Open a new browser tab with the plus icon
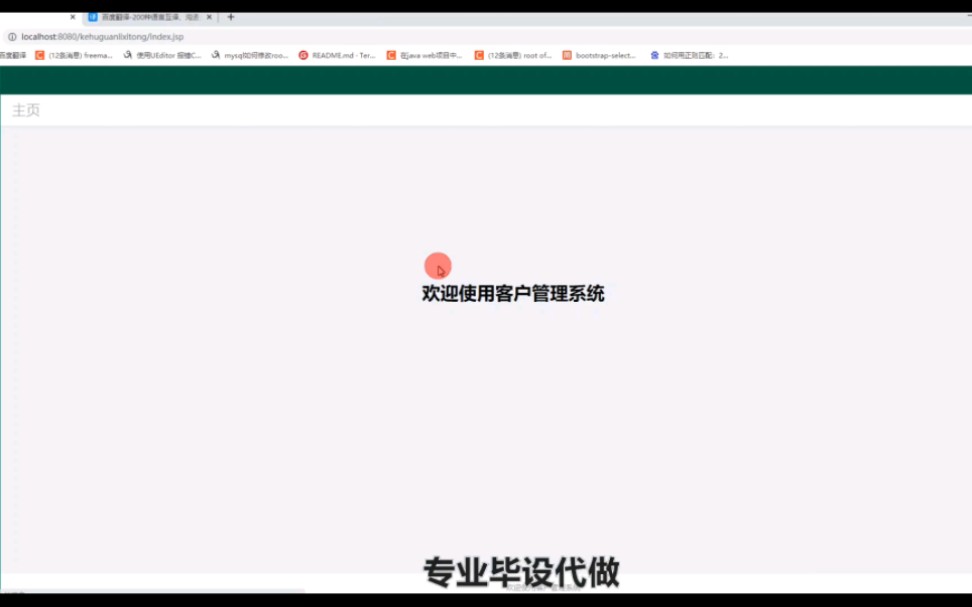The width and height of the screenshot is (972, 607). (231, 16)
